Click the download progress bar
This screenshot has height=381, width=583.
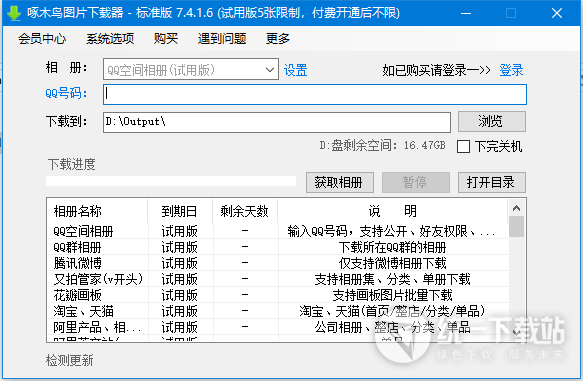click(171, 181)
